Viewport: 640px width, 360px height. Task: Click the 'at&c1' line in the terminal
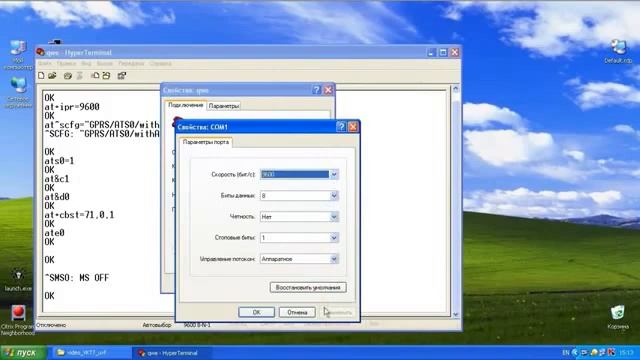pyautogui.click(x=57, y=179)
